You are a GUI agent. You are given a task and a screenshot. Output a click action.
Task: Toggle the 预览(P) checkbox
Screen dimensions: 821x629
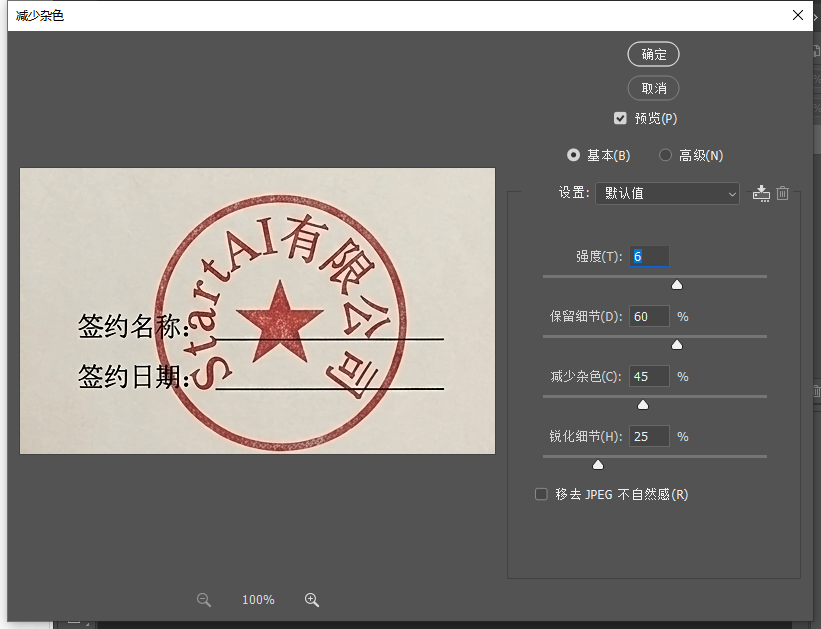pyautogui.click(x=620, y=118)
